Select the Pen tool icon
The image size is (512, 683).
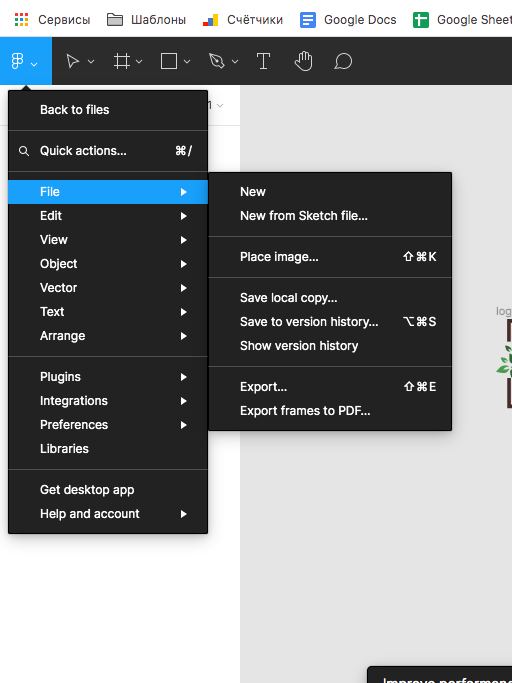(217, 61)
